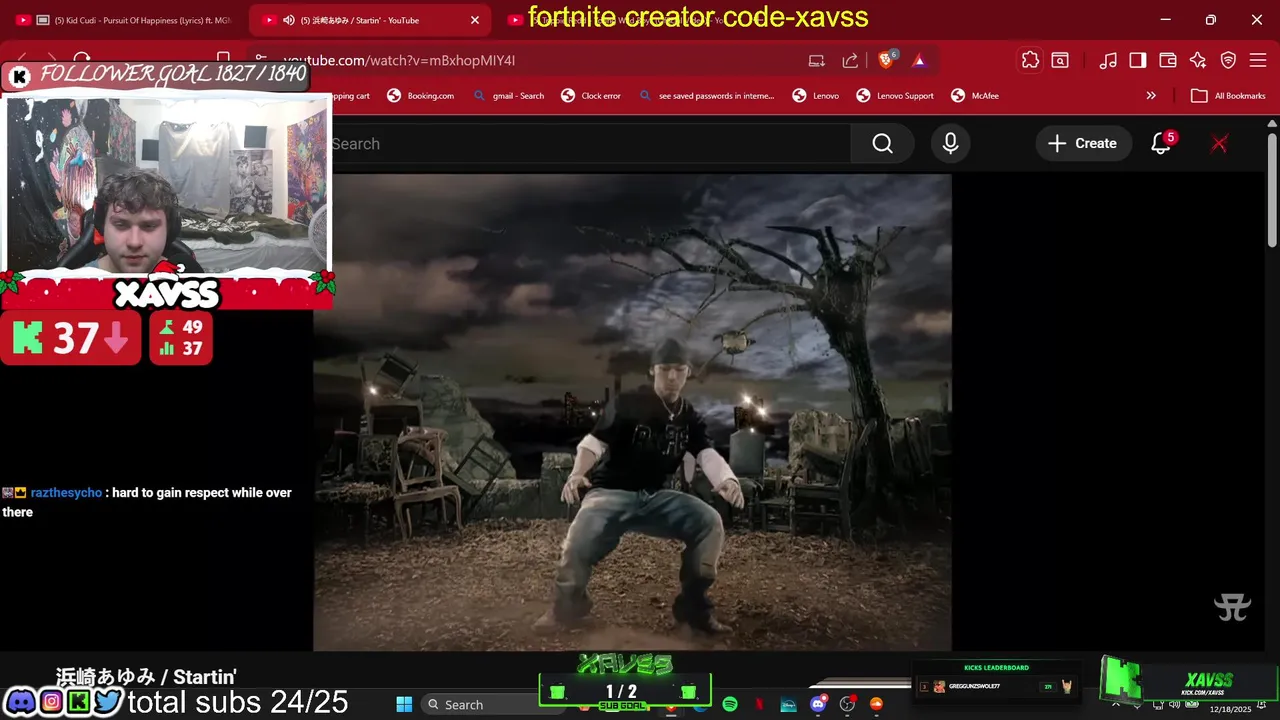Mute audio via speaker icon on Startin' tab
The height and width of the screenshot is (720, 1280).
click(289, 20)
